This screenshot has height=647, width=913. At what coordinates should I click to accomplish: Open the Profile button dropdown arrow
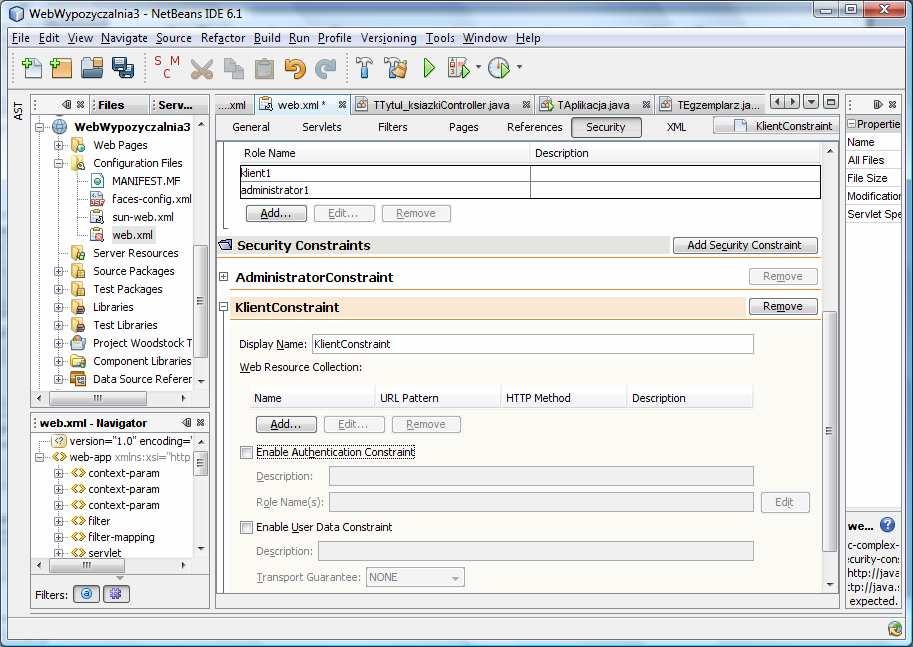pyautogui.click(x=519, y=67)
